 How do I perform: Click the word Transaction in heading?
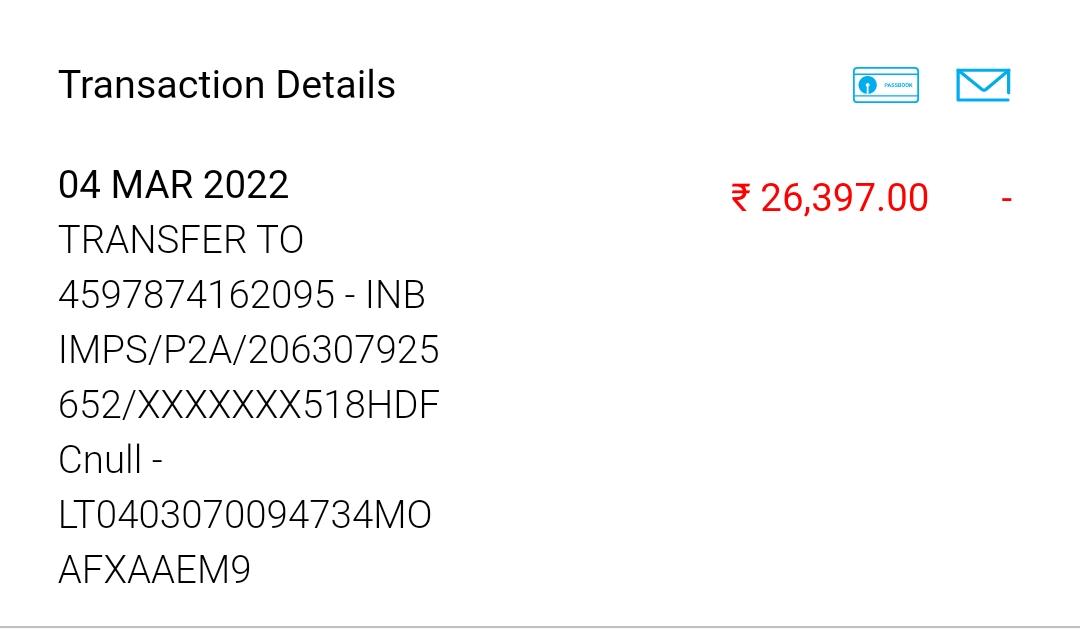coord(162,85)
